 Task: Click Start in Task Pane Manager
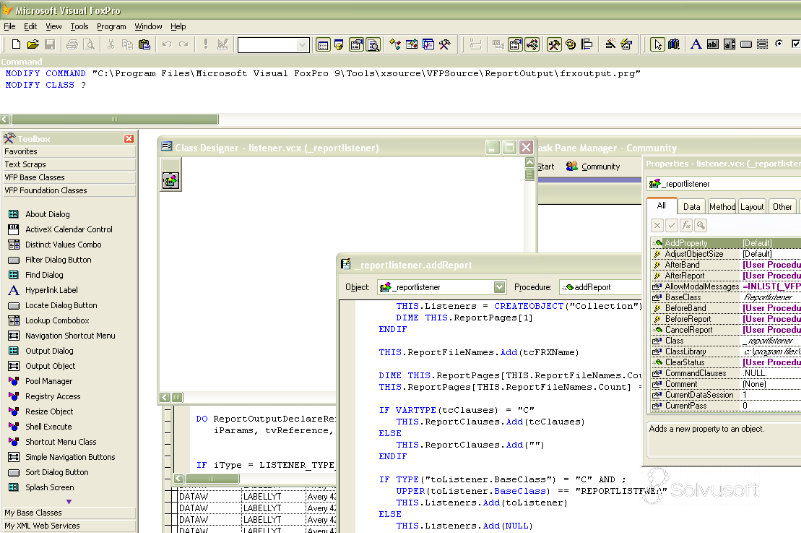tap(546, 167)
